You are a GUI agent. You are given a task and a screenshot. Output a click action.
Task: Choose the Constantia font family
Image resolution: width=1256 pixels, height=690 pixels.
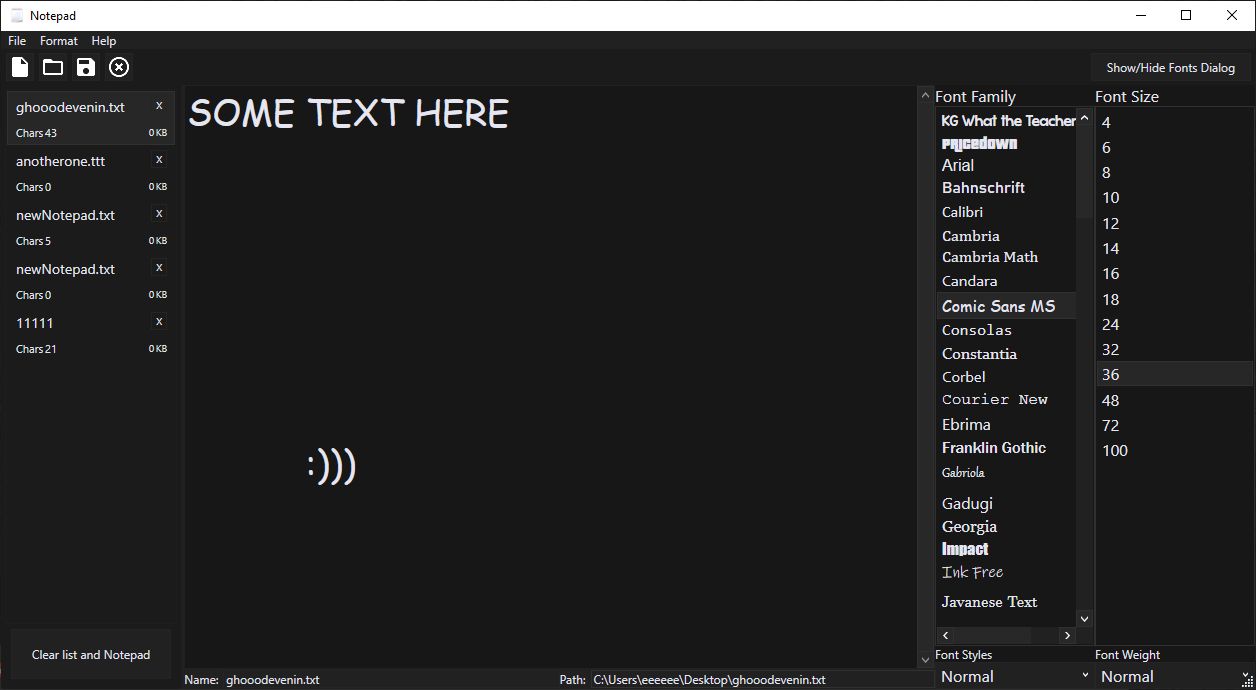tap(1006, 354)
